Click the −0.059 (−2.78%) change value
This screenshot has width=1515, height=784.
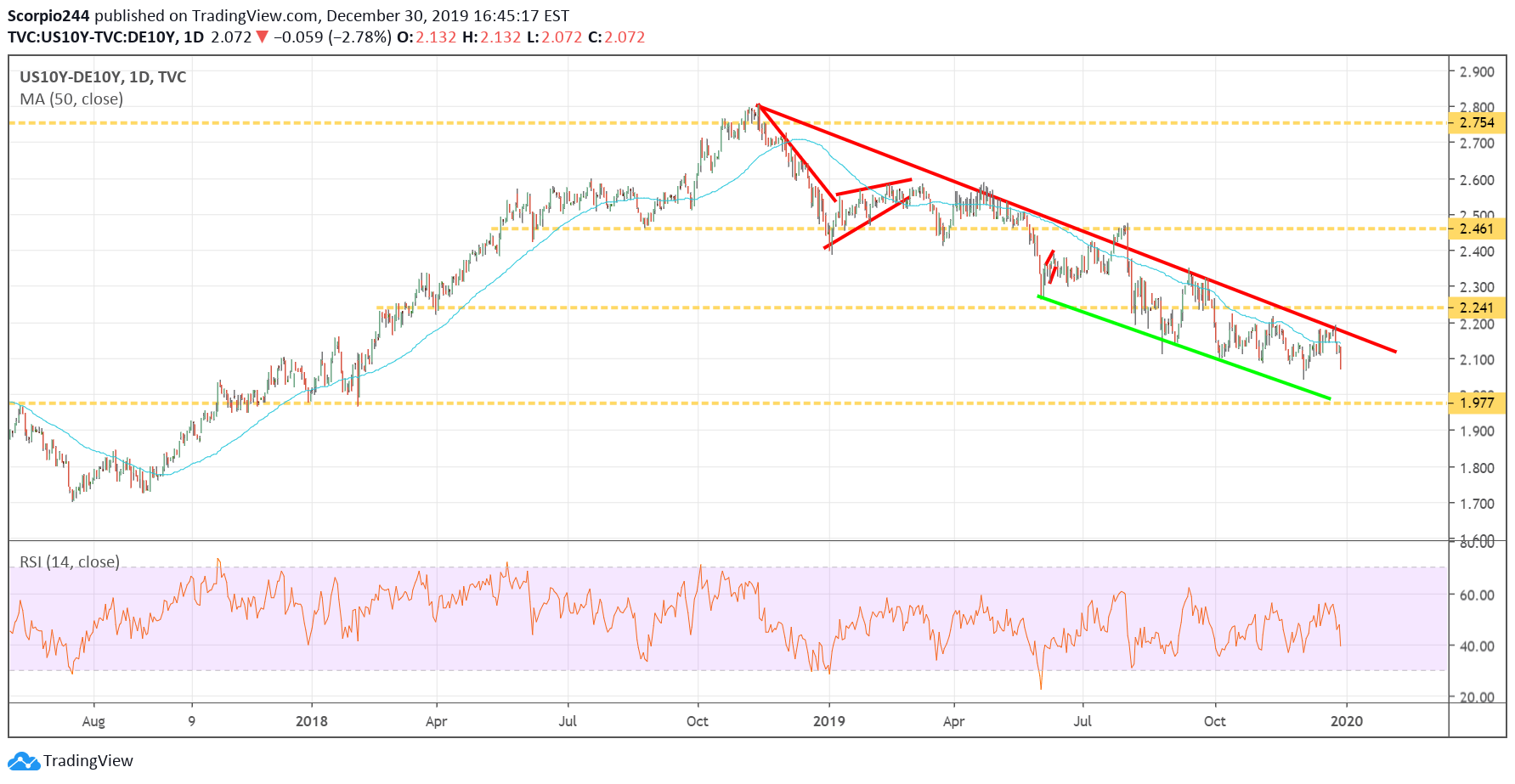click(x=332, y=37)
